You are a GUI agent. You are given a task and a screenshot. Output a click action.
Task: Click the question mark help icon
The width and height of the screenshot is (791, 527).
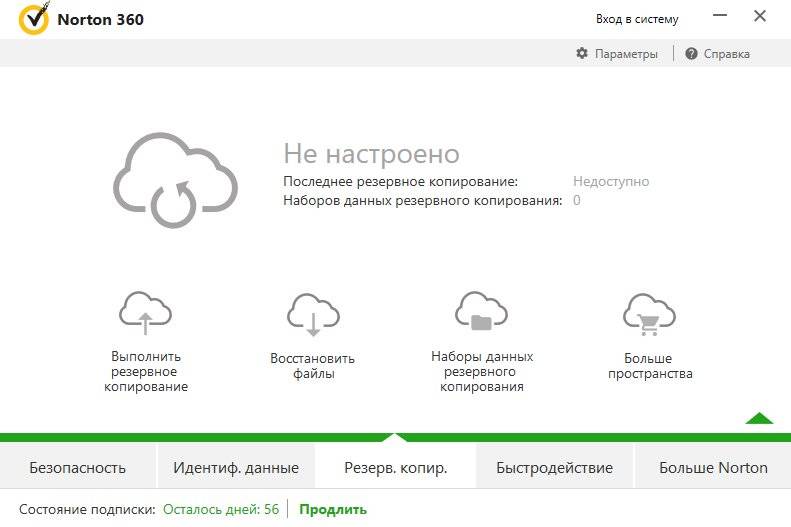coord(691,53)
